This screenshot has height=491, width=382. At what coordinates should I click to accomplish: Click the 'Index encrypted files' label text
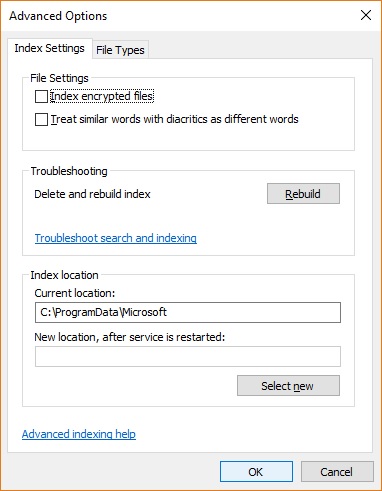(x=102, y=97)
